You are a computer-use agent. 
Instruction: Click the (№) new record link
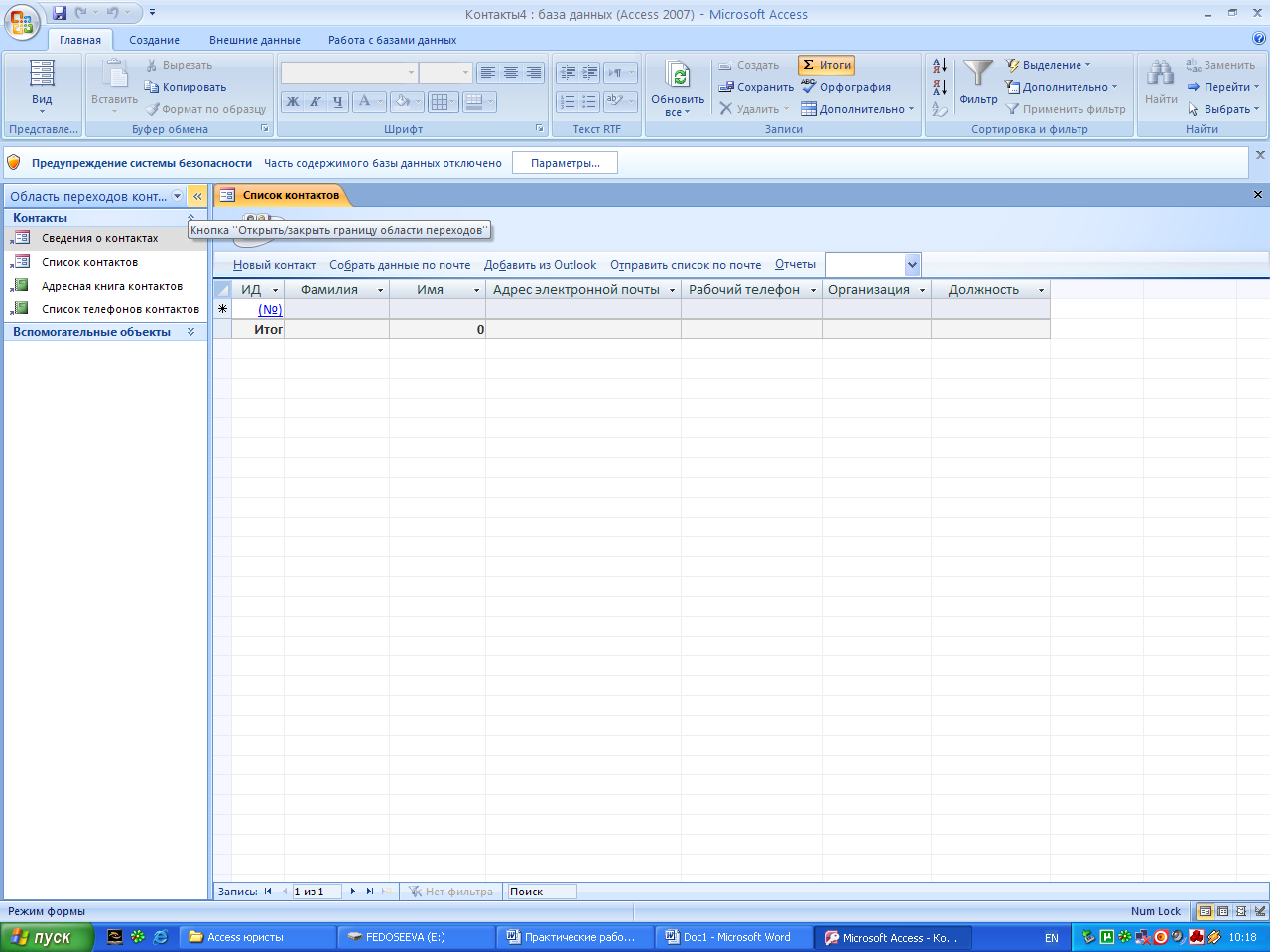click(270, 309)
